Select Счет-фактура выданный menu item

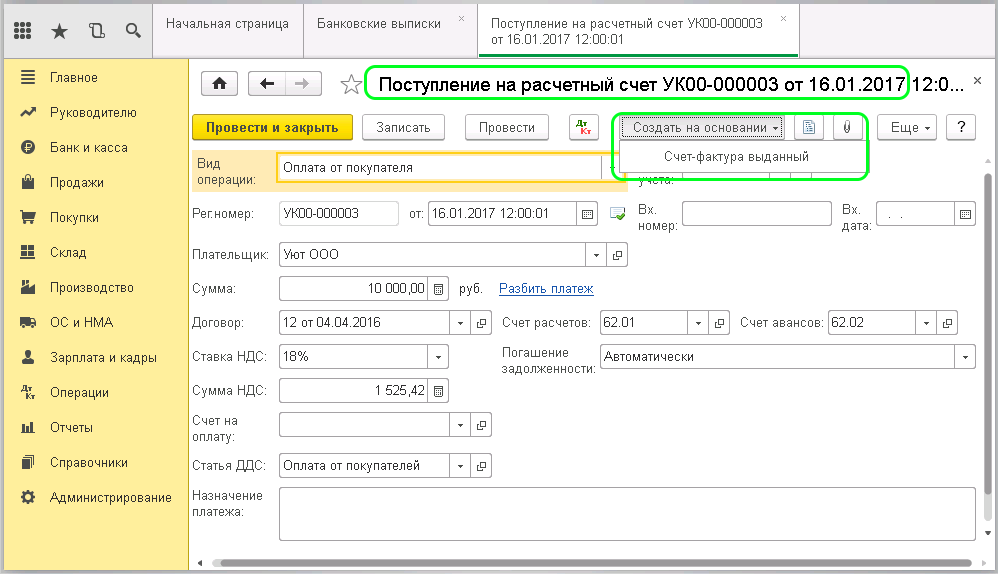(x=736, y=157)
